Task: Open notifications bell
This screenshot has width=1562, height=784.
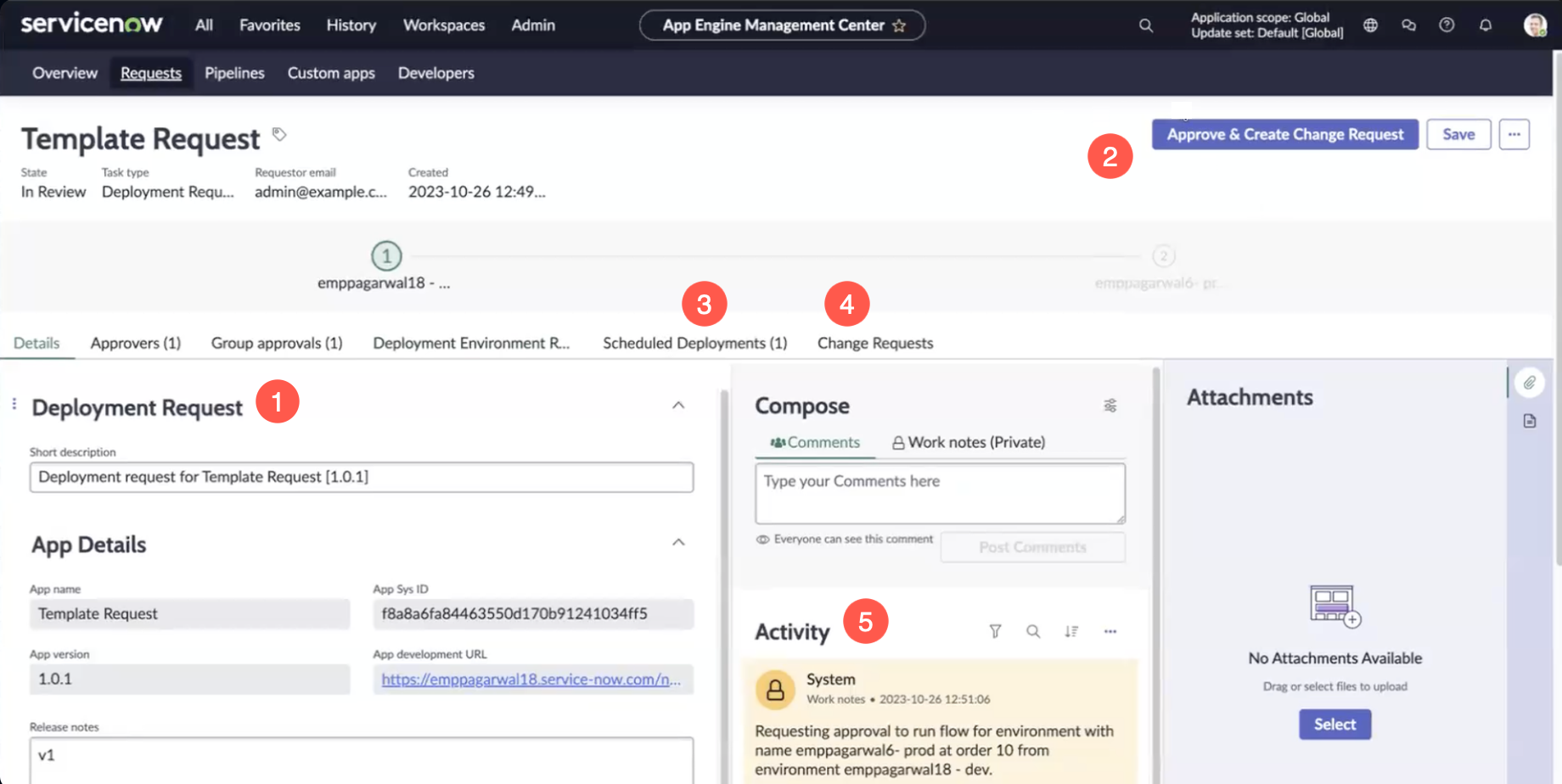Action: point(1486,25)
